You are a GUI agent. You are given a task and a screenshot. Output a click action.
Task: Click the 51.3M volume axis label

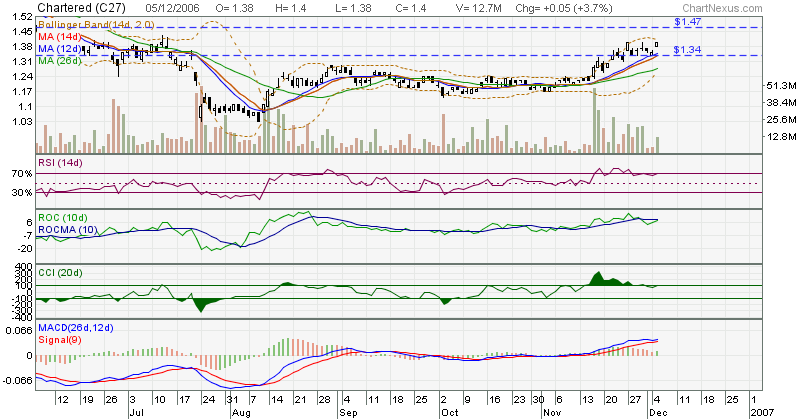point(781,86)
